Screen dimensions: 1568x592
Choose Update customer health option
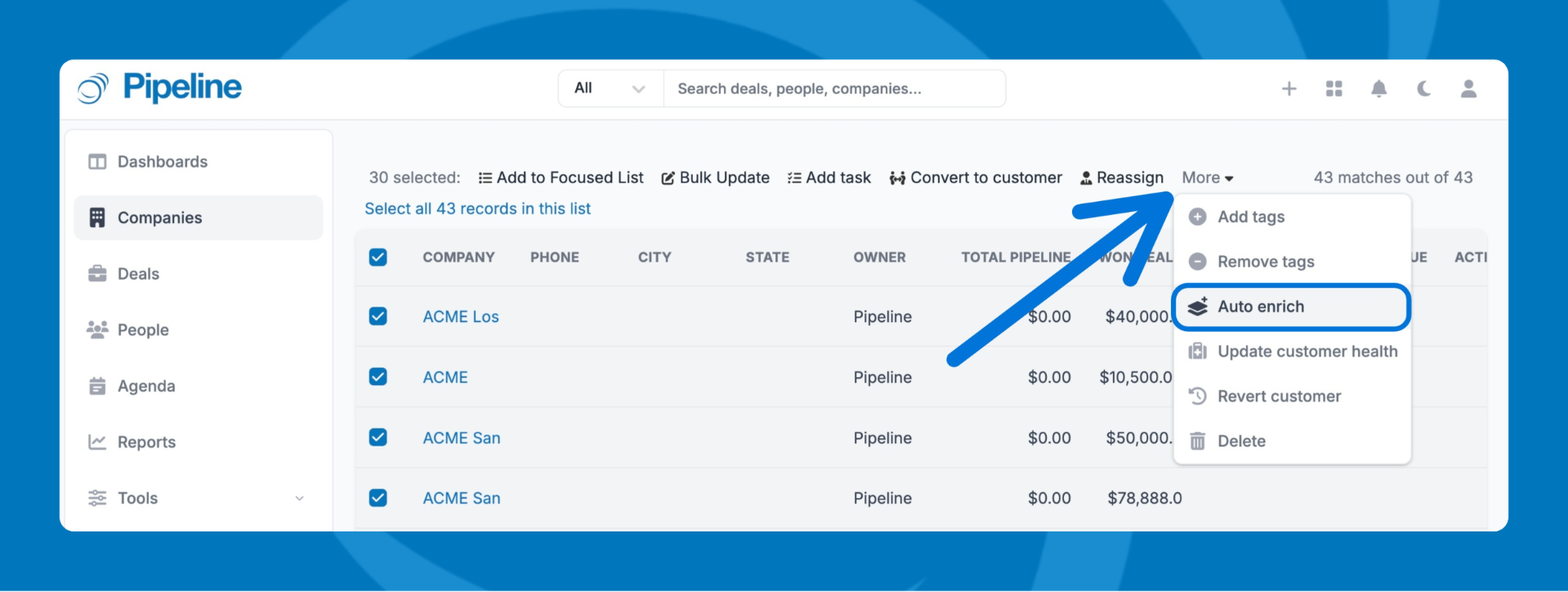(1307, 352)
